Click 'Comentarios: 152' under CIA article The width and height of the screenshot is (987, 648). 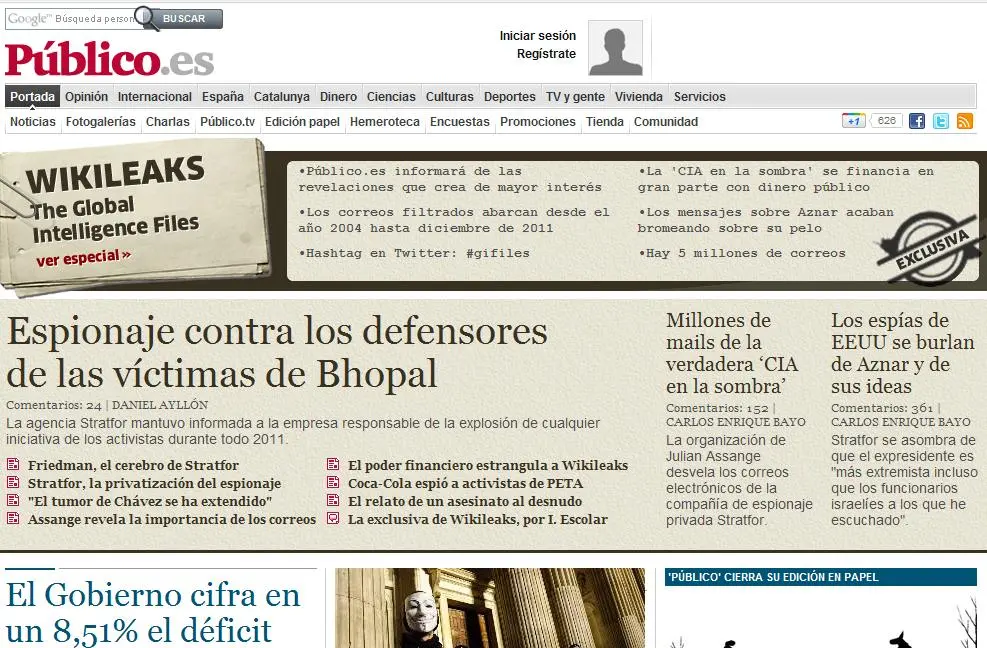(x=716, y=408)
